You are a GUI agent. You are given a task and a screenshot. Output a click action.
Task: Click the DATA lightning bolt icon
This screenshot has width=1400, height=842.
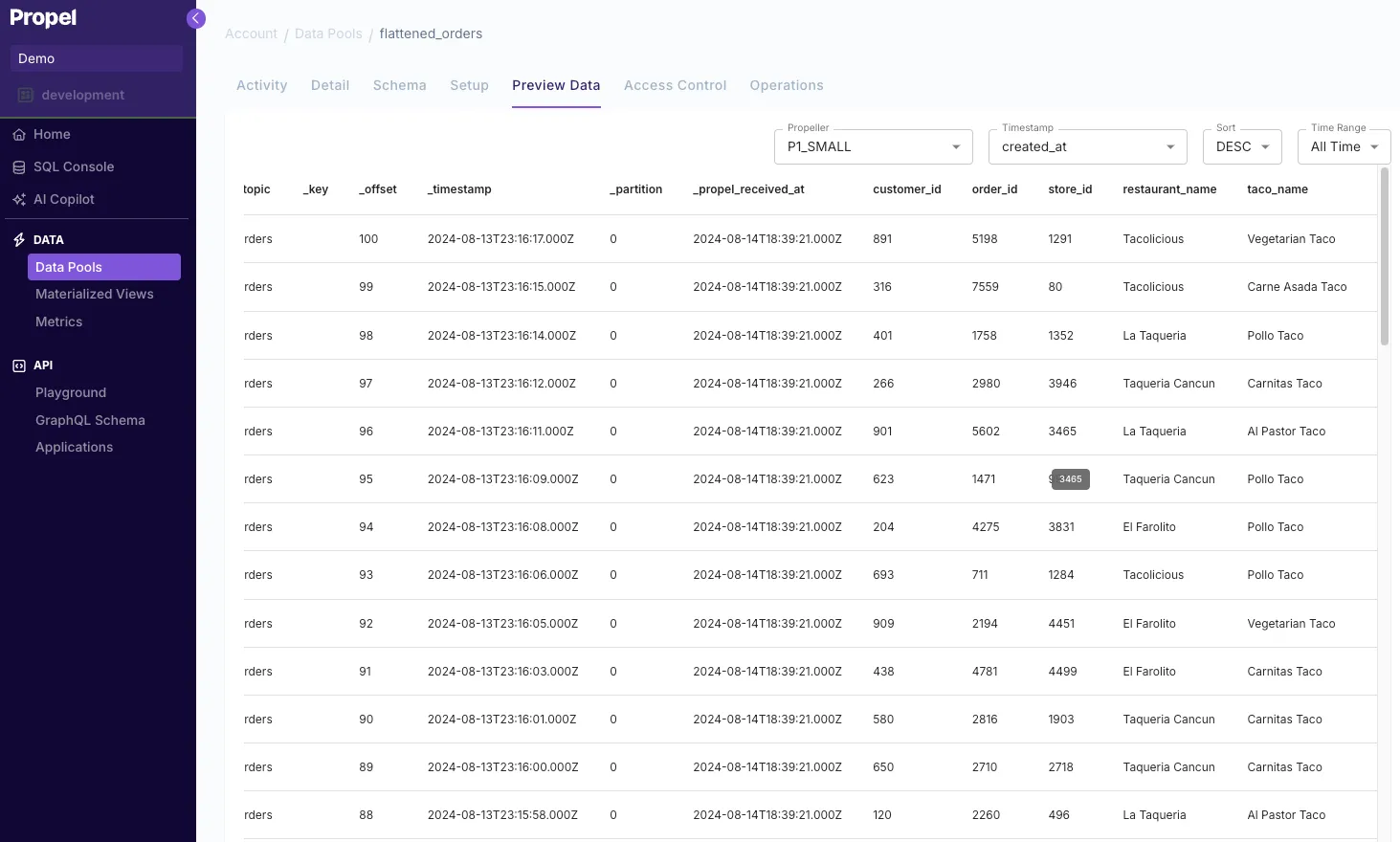pos(19,240)
